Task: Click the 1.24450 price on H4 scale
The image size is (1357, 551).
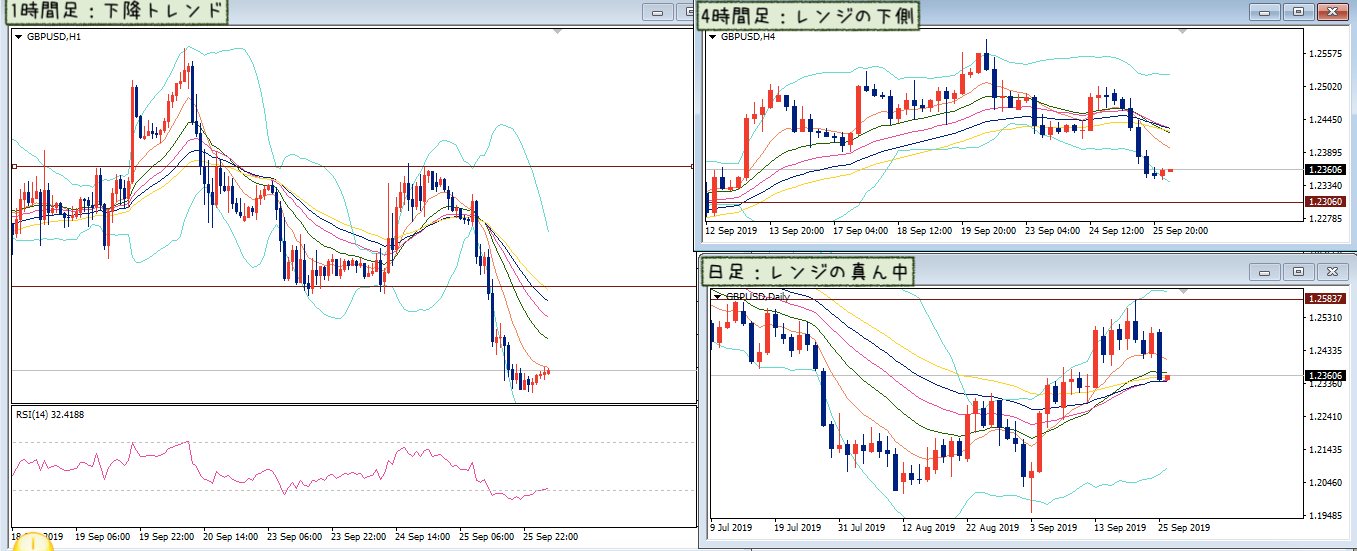Action: pyautogui.click(x=1323, y=120)
